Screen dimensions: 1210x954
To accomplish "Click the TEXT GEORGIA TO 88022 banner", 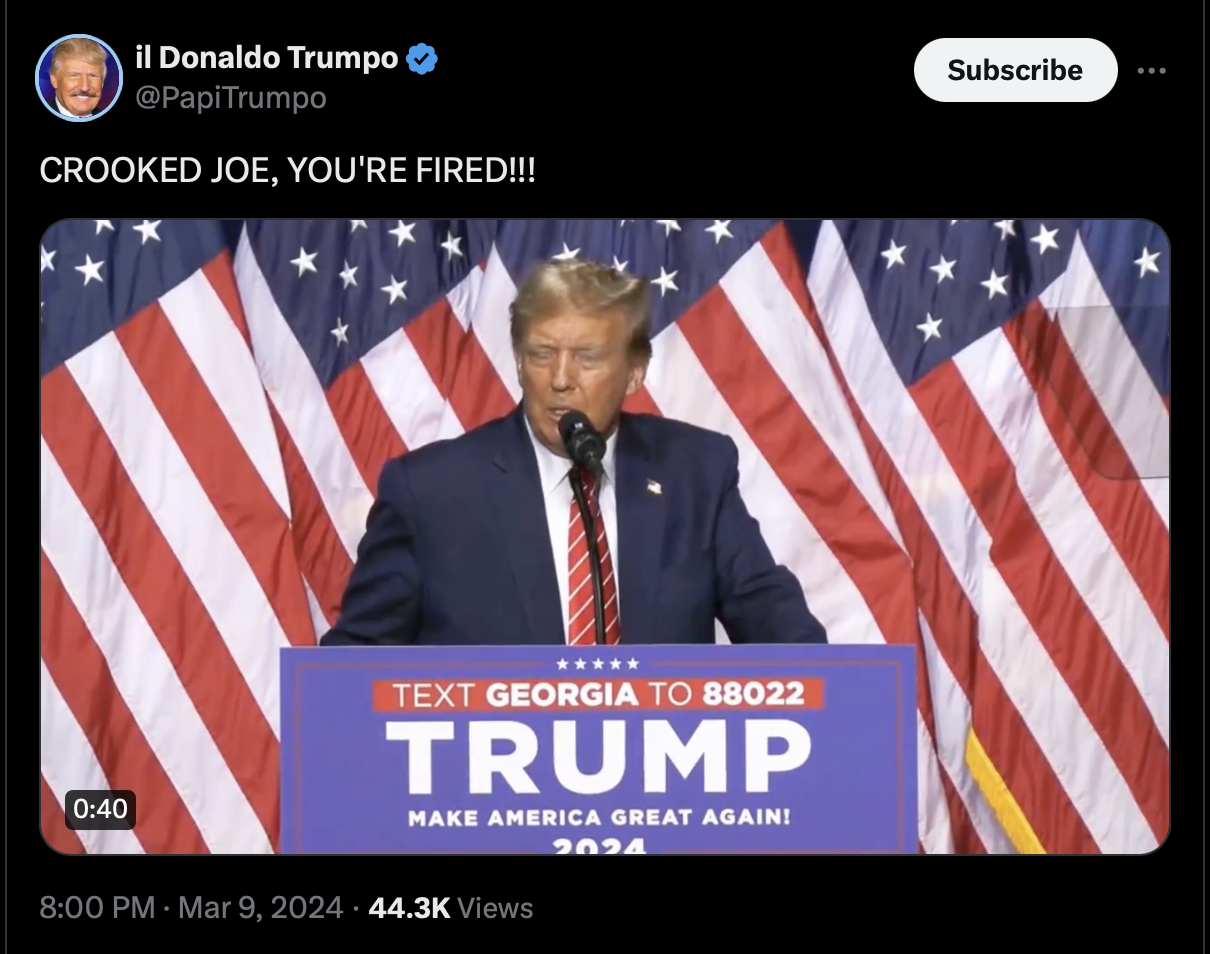I will [598, 694].
